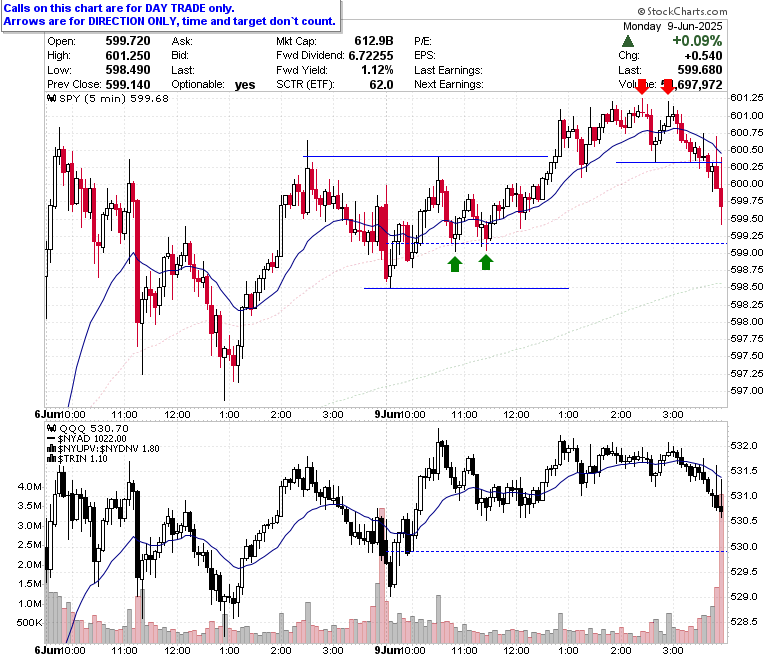
Task: Click the $TRIN legend bar icon
Action: [51, 459]
